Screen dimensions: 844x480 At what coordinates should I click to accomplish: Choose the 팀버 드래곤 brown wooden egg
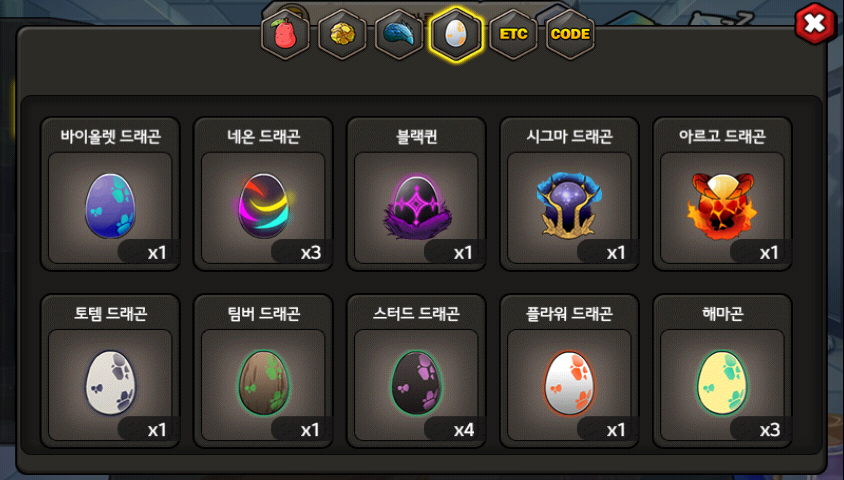click(264, 383)
